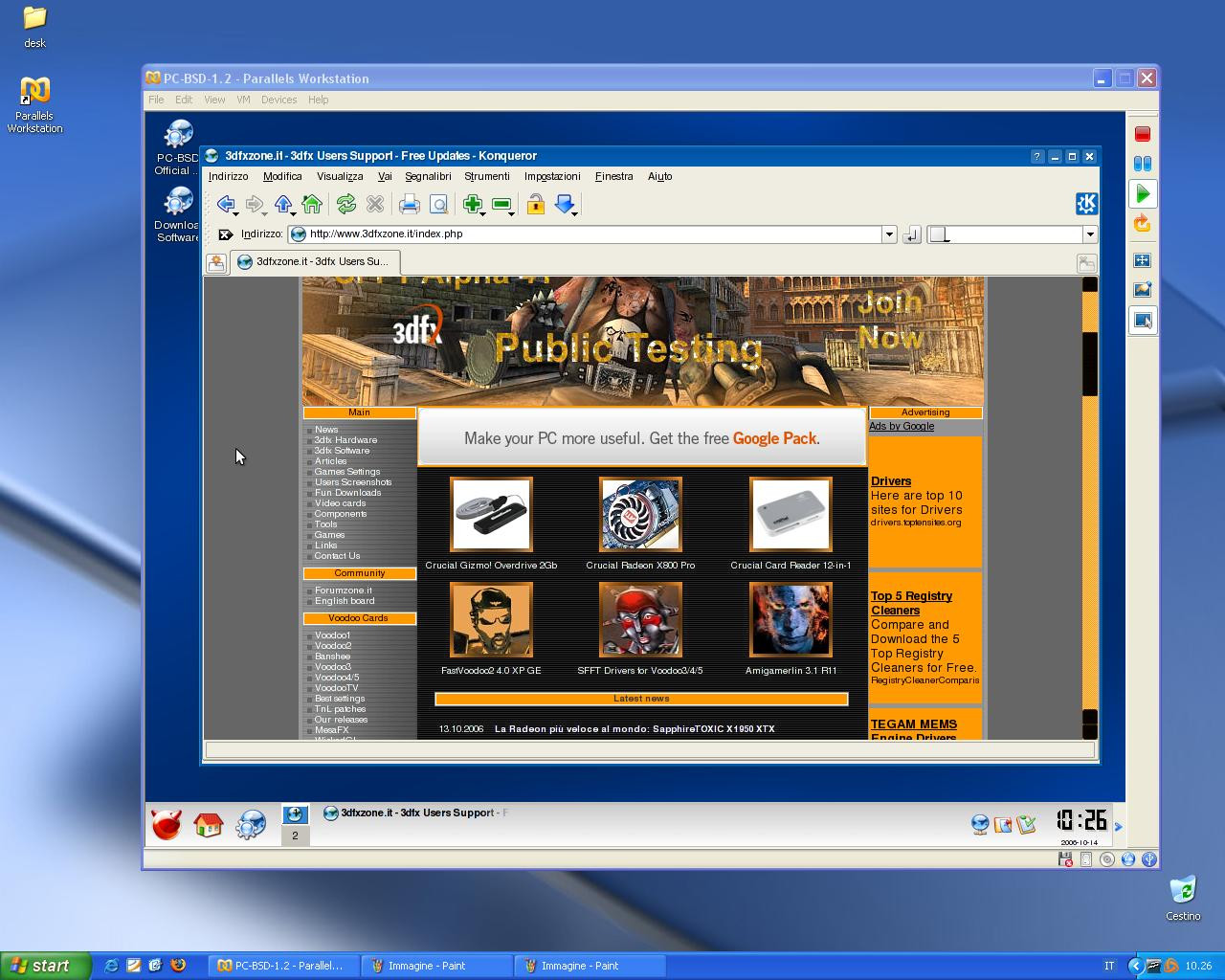This screenshot has height=980, width=1225.
Task: Open the PC-BSD red devil start menu
Action: coord(167,823)
